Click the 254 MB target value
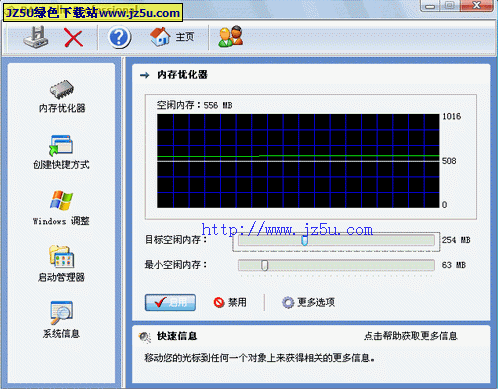 pos(456,240)
